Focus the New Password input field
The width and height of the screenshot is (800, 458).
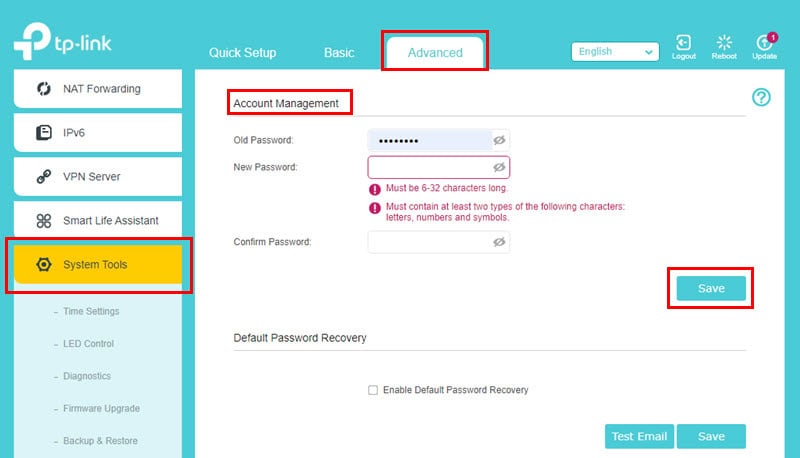point(438,167)
